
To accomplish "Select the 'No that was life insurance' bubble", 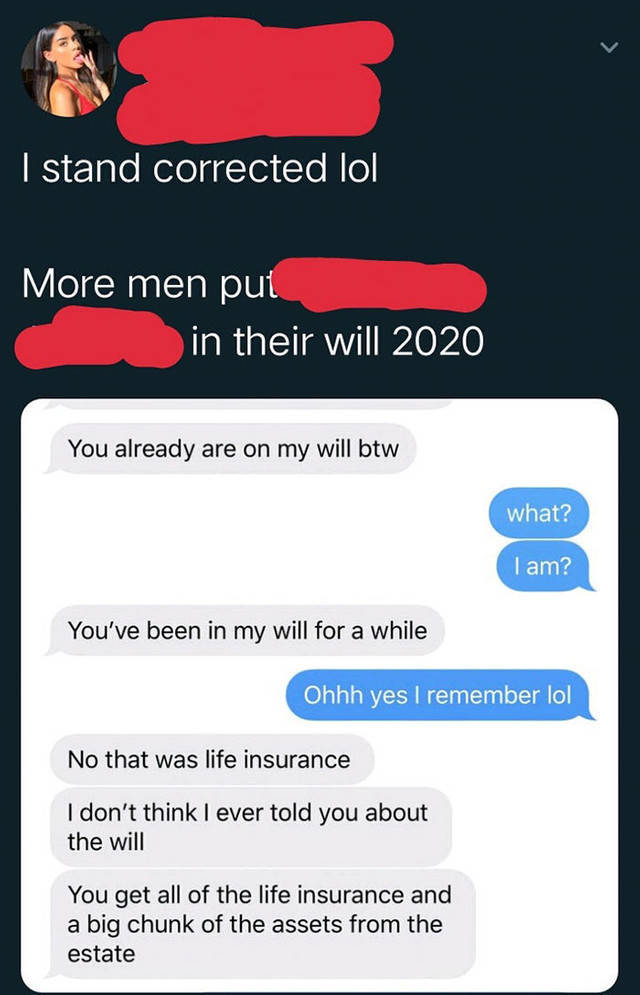I will pos(211,760).
